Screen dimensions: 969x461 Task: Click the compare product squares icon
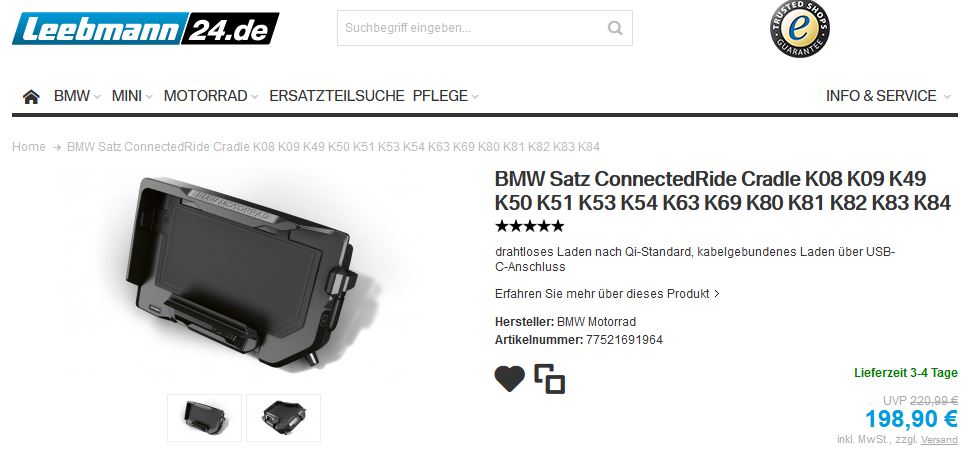549,379
